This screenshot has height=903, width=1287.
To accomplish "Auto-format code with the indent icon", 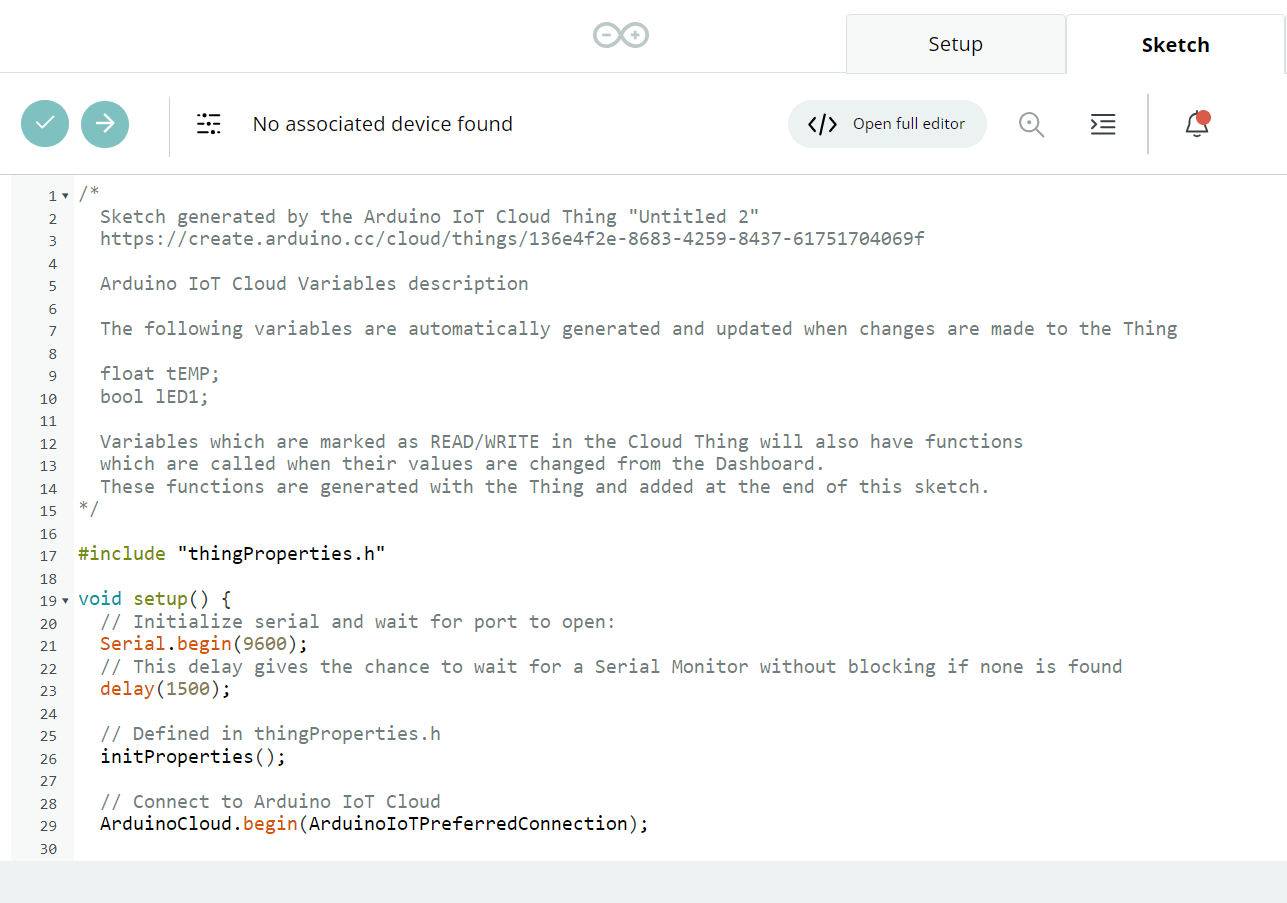I will pyautogui.click(x=1103, y=124).
